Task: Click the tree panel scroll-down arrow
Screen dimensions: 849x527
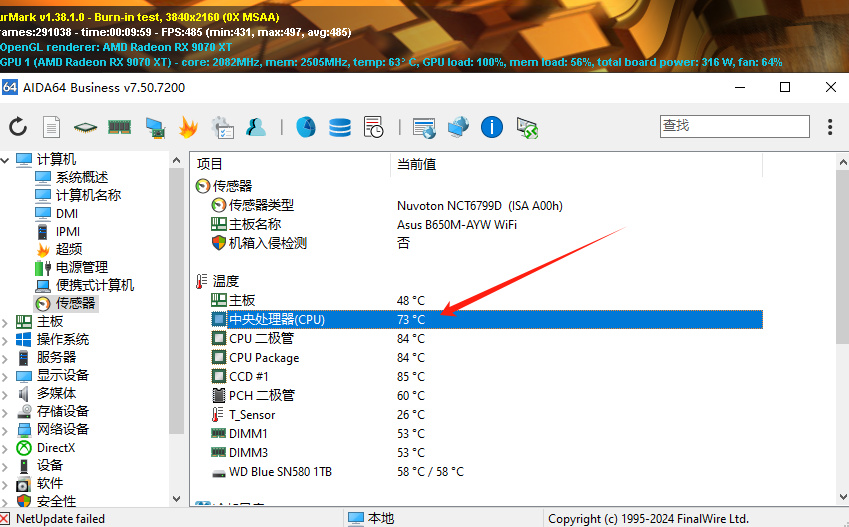Action: coord(177,498)
